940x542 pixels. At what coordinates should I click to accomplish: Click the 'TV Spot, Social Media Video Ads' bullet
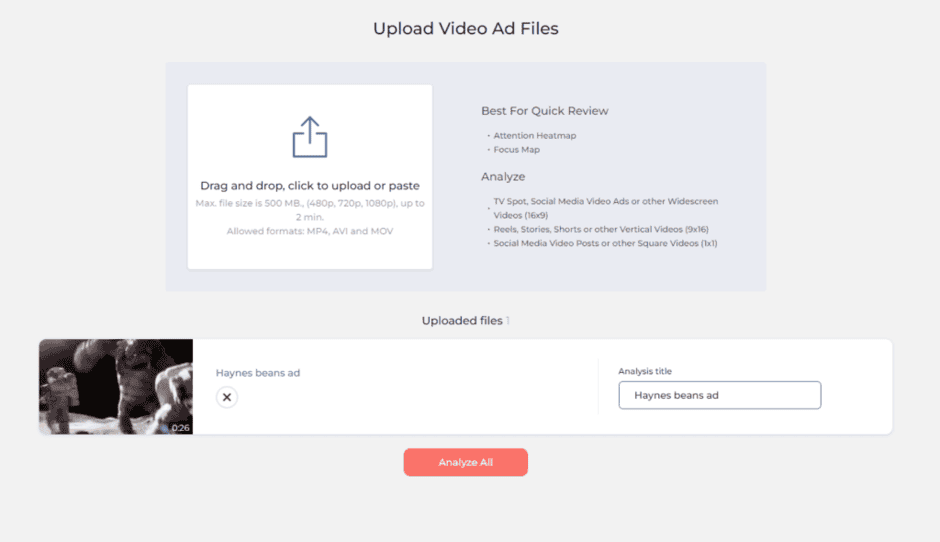pyautogui.click(x=605, y=208)
